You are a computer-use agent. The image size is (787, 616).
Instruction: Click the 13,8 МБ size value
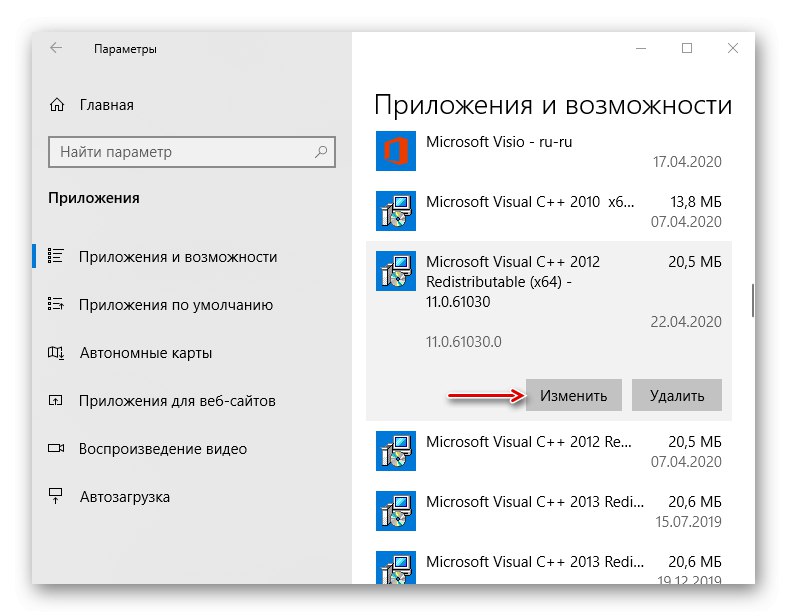(696, 202)
